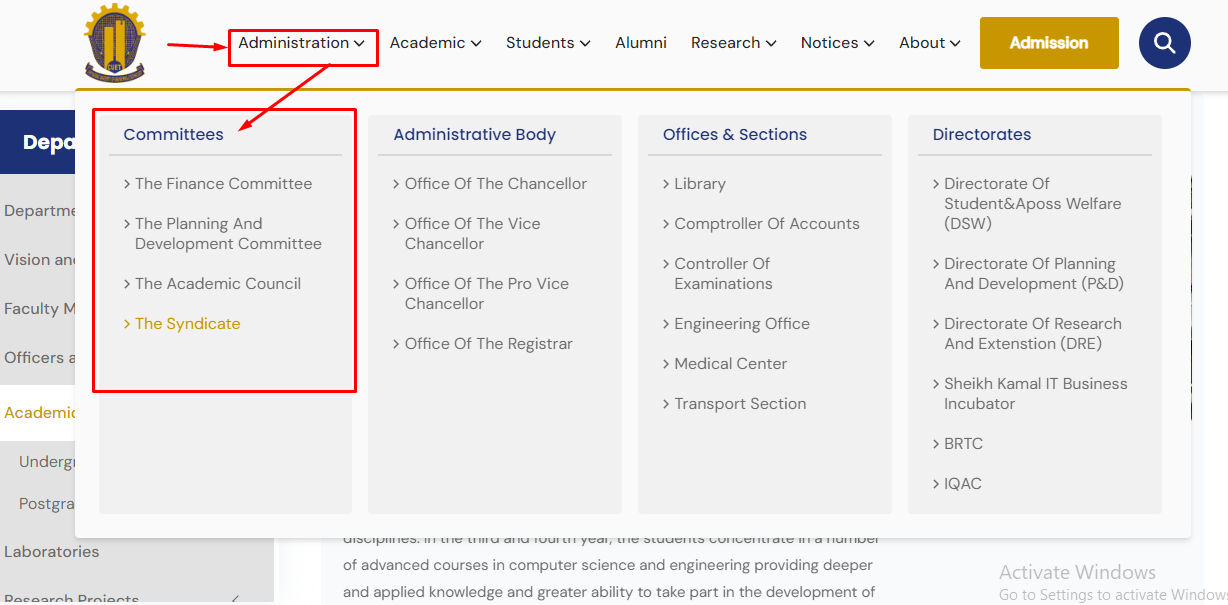Select the Transport Section link

[x=740, y=404]
